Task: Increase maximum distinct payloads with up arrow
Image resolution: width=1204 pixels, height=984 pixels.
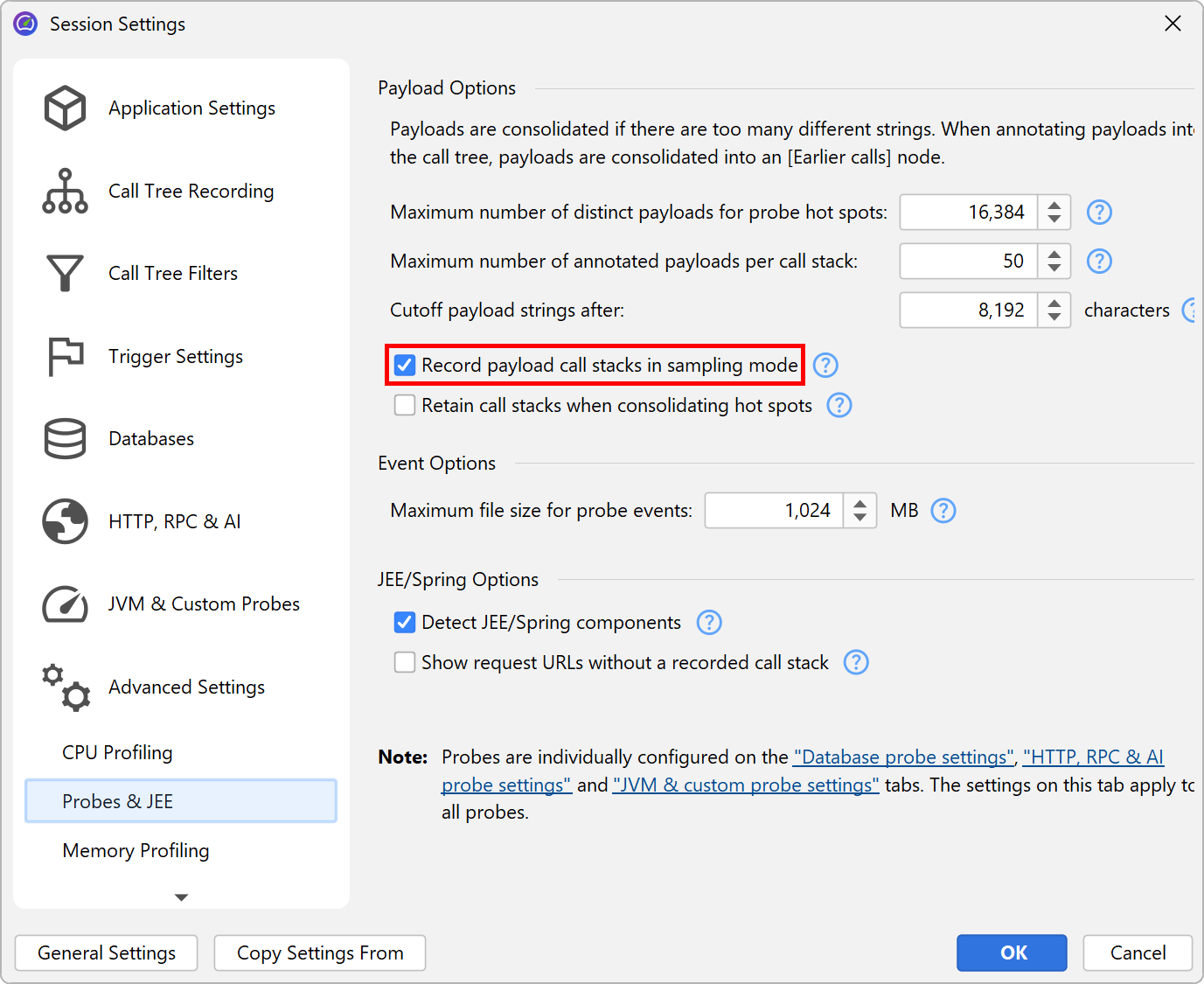Action: click(1054, 206)
